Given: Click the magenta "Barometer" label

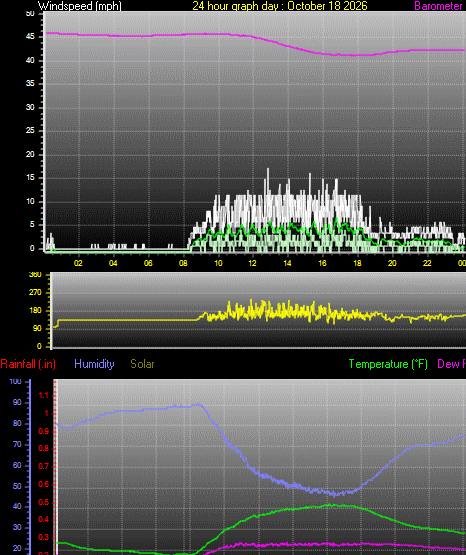Looking at the screenshot, I should coord(438,6).
